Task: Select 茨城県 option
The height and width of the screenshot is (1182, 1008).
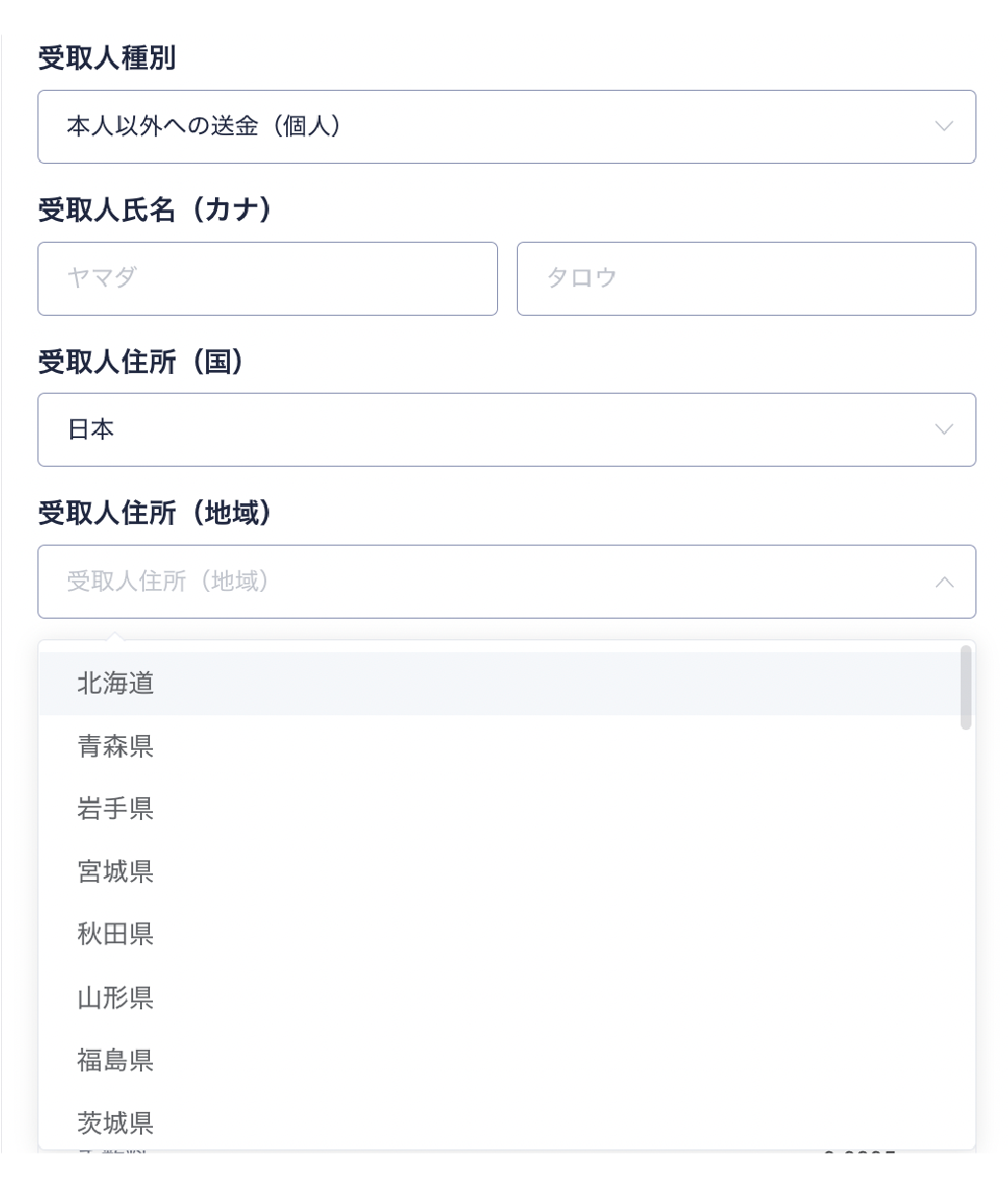Action: coord(116,1123)
